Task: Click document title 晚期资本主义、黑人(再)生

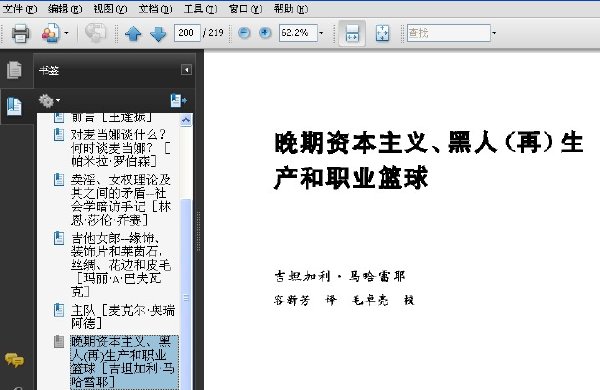Action: pyautogui.click(x=429, y=143)
